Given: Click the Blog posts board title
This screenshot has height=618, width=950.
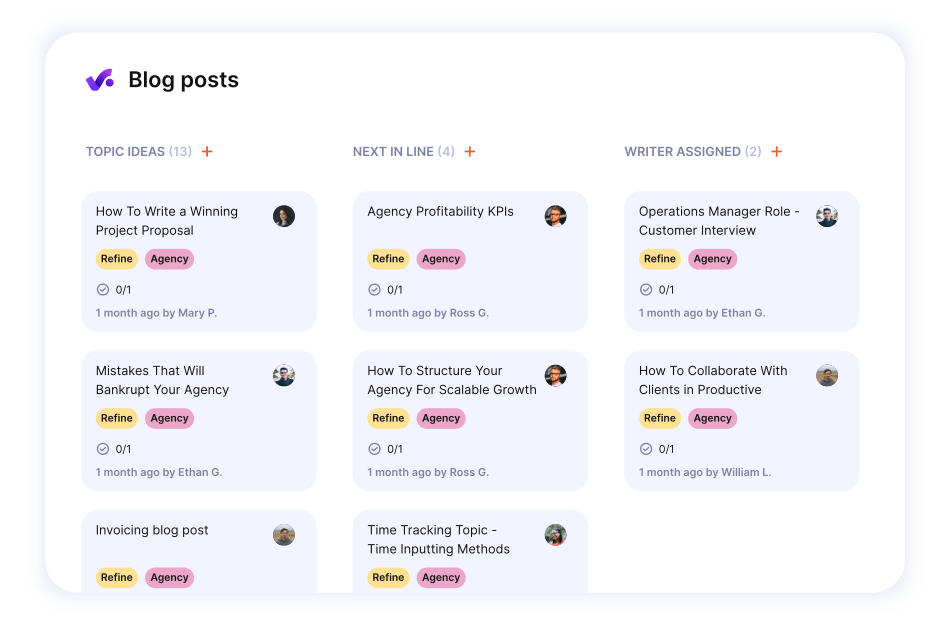Looking at the screenshot, I should click(184, 80).
